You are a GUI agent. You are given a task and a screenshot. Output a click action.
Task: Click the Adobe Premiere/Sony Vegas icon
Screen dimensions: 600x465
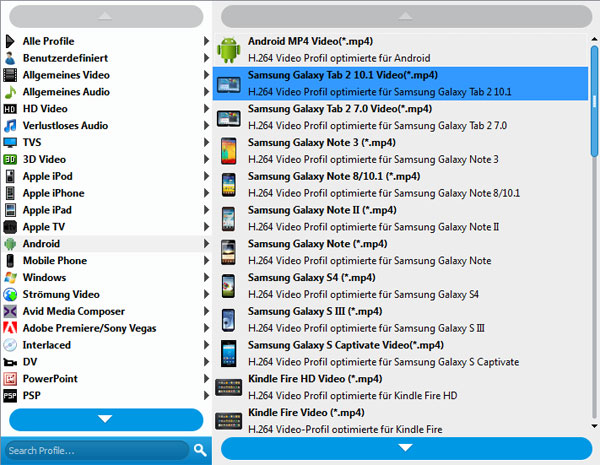[x=10, y=328]
